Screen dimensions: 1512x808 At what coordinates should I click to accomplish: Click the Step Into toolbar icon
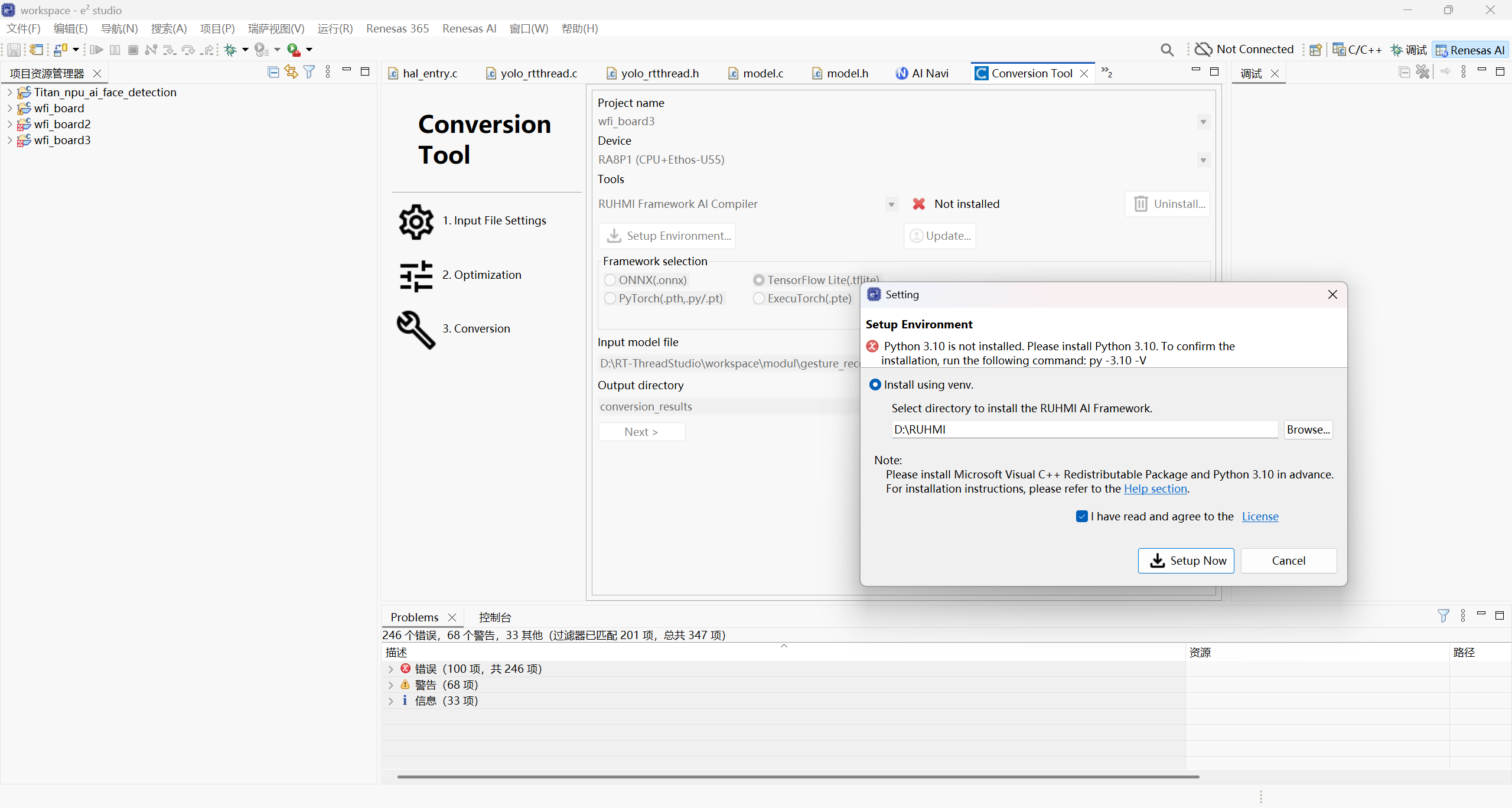coord(170,50)
